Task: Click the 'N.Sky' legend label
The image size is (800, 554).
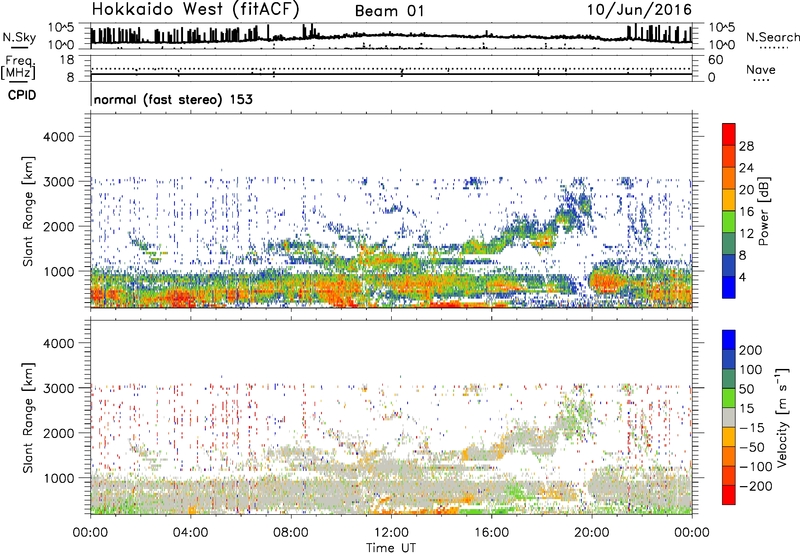Action: coord(19,37)
